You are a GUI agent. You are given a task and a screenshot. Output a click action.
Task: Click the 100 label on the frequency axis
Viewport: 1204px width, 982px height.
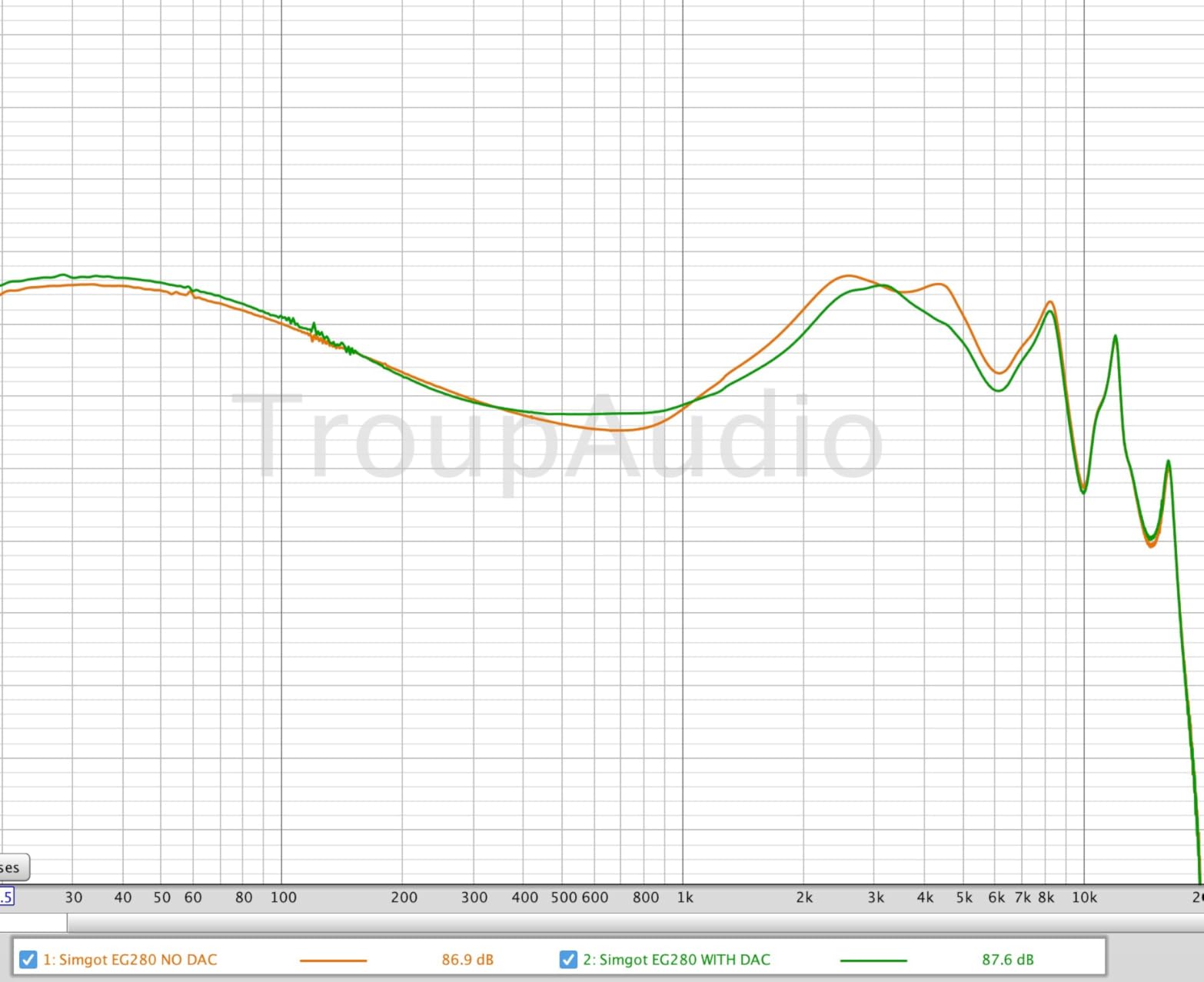283,897
